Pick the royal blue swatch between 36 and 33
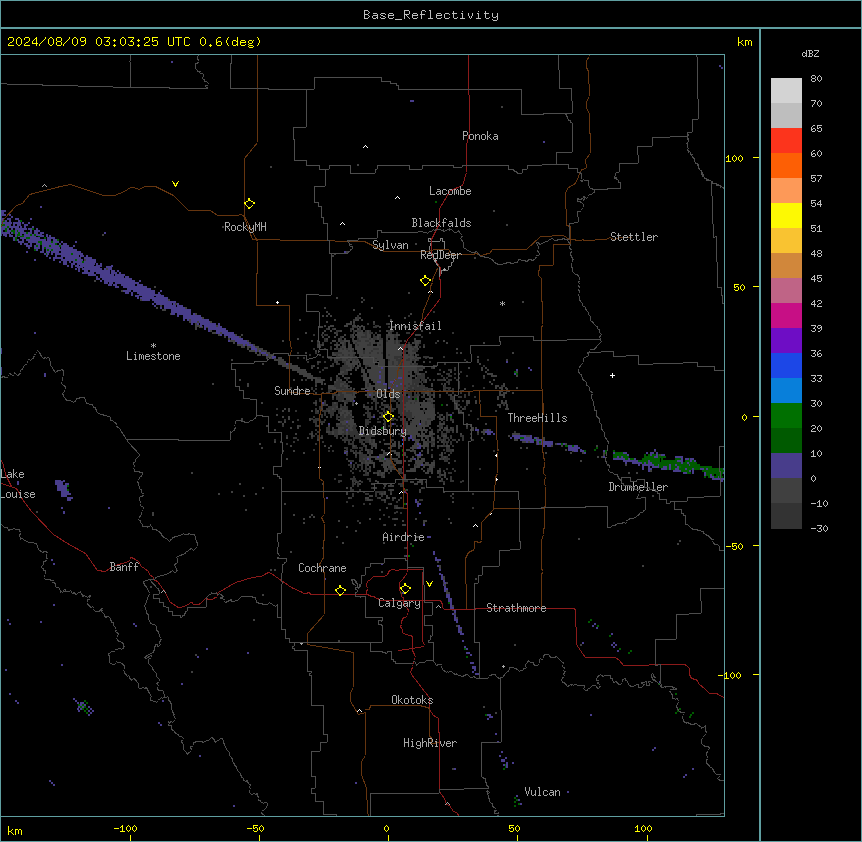This screenshot has height=842, width=862. [786, 365]
